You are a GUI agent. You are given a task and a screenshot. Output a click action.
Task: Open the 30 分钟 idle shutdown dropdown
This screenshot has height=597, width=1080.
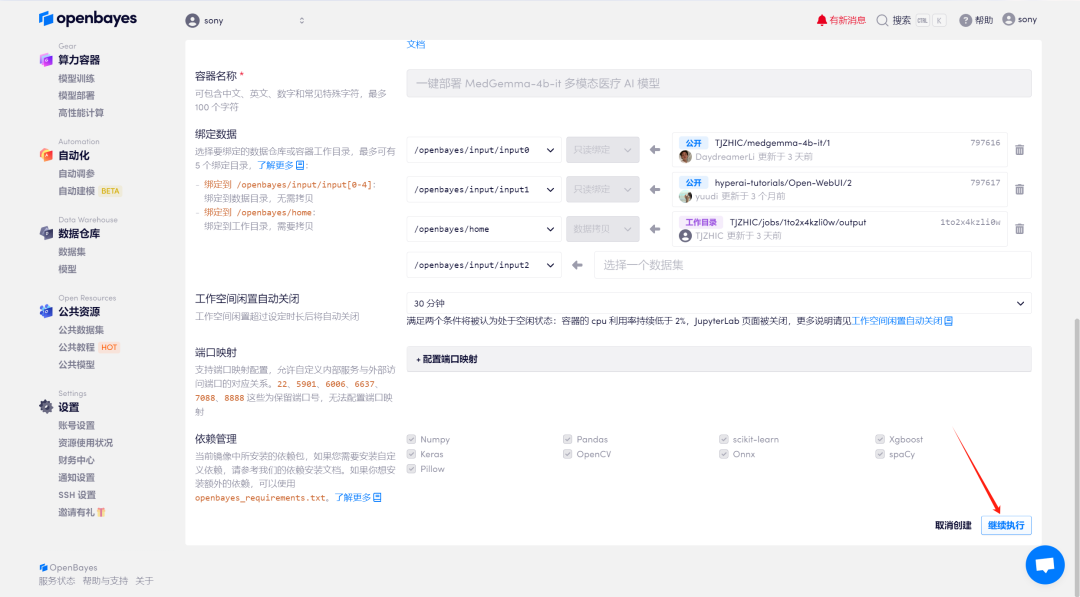(719, 303)
